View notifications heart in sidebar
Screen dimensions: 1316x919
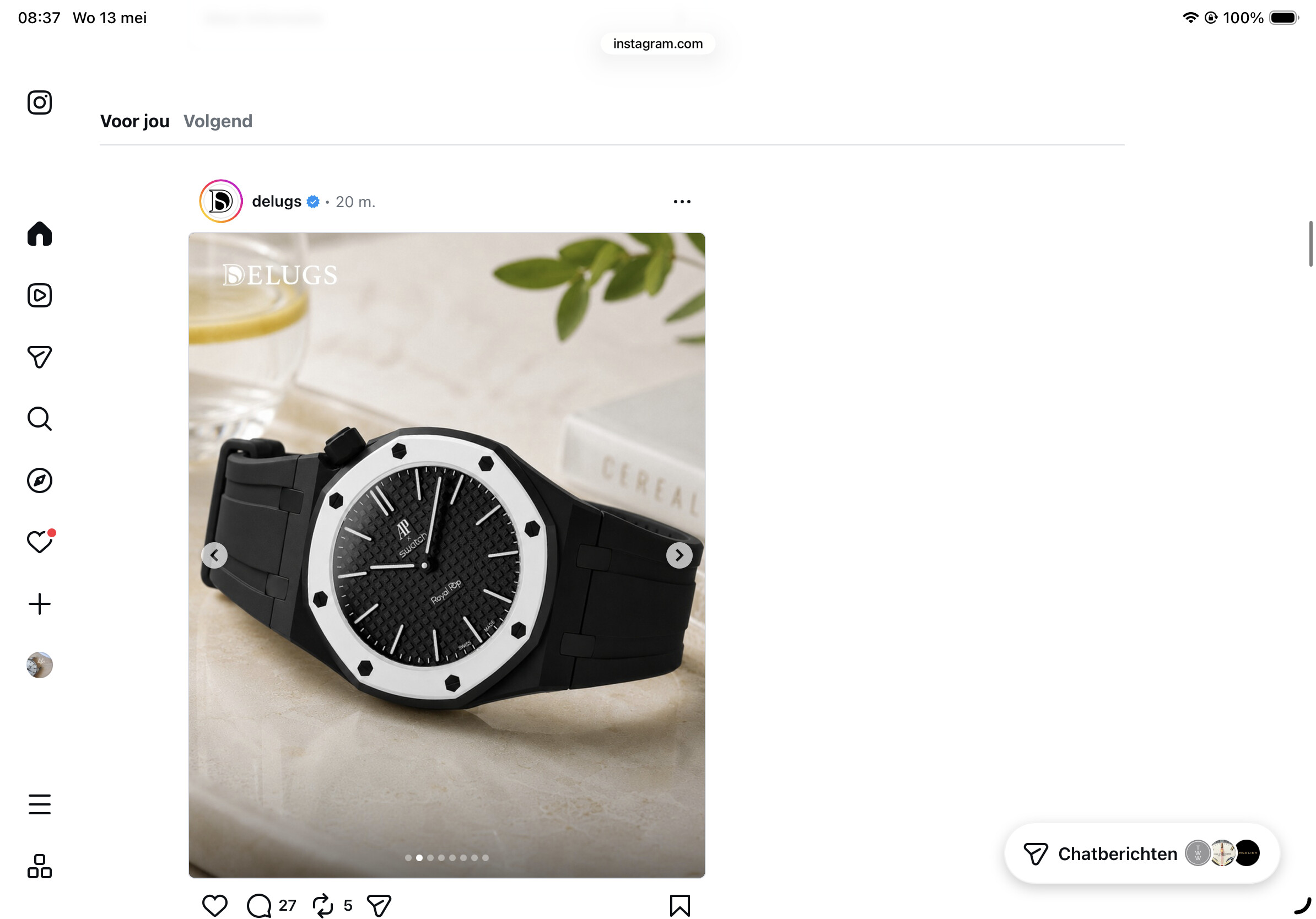[40, 542]
